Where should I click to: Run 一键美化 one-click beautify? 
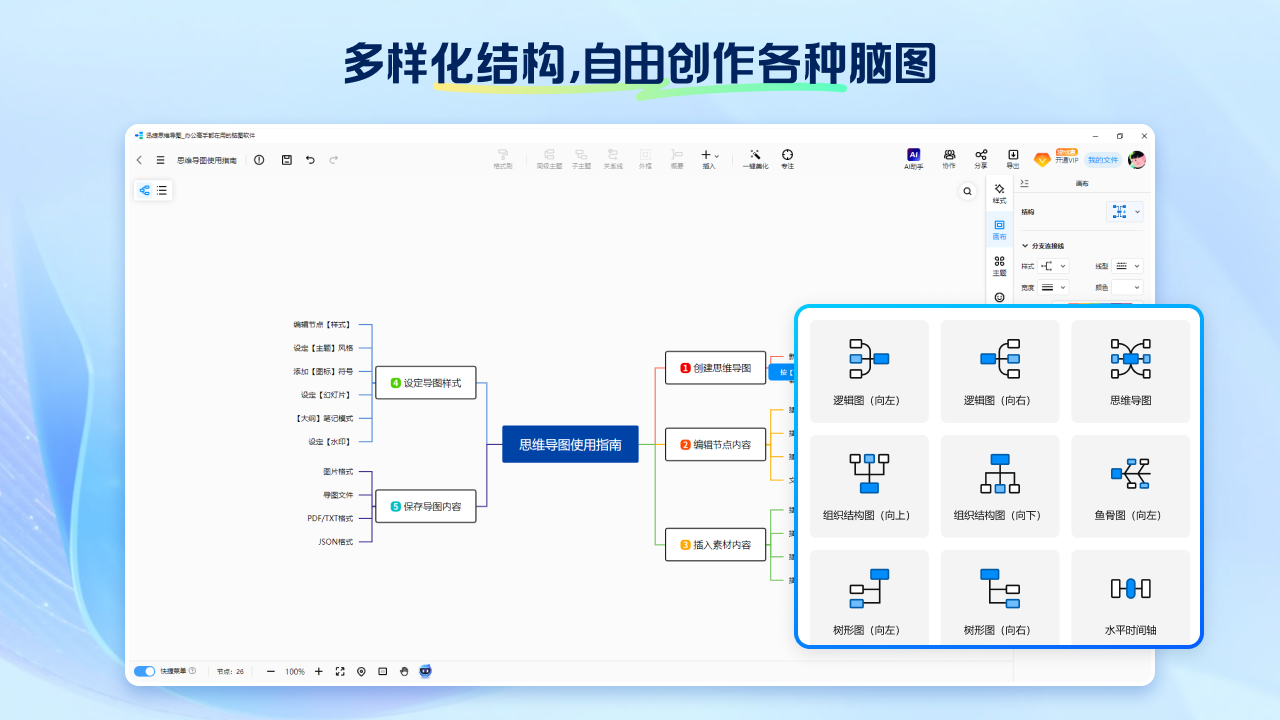(x=755, y=158)
